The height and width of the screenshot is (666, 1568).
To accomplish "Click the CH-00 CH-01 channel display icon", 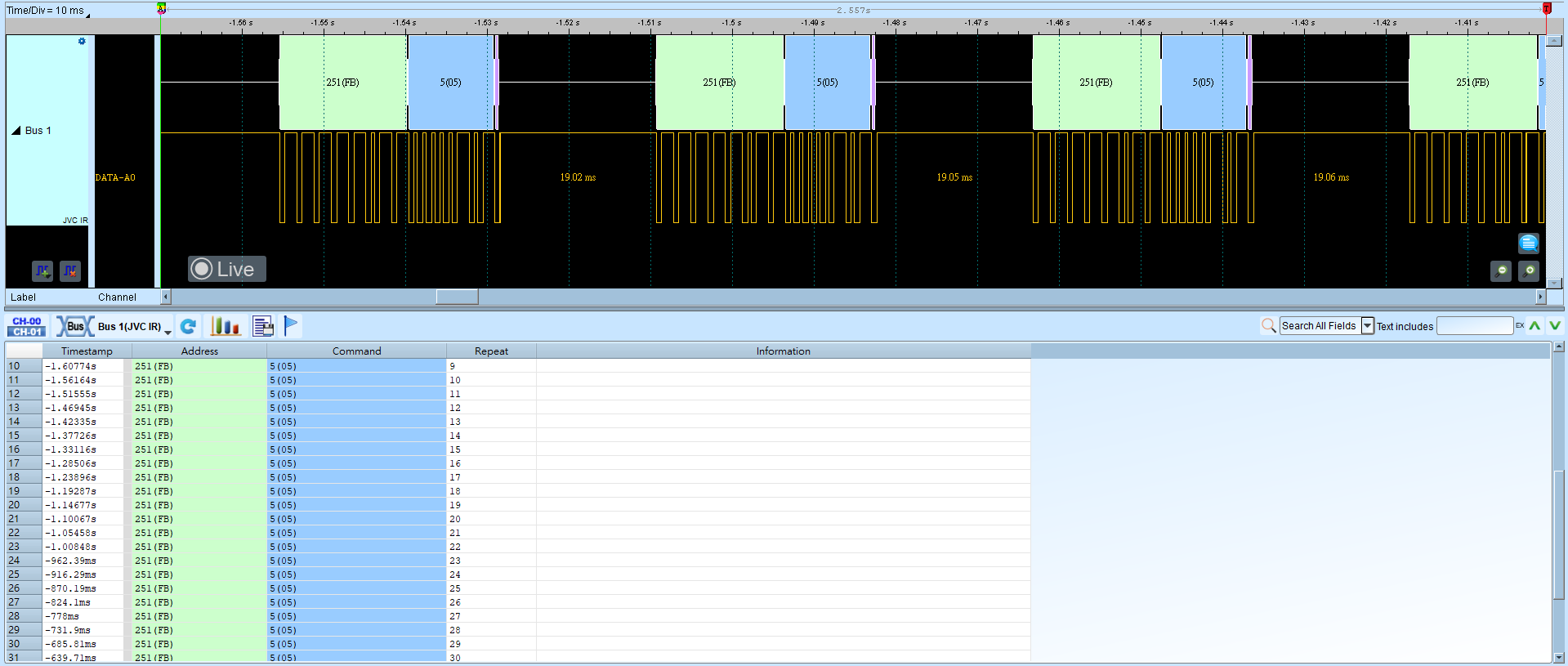I will click(x=26, y=326).
